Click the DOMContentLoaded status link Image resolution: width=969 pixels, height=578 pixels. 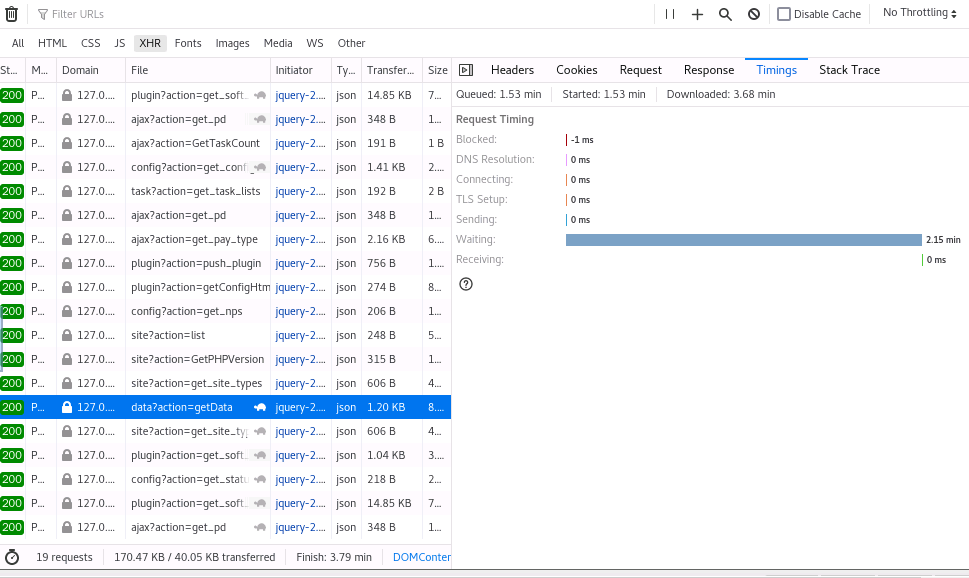click(x=422, y=557)
